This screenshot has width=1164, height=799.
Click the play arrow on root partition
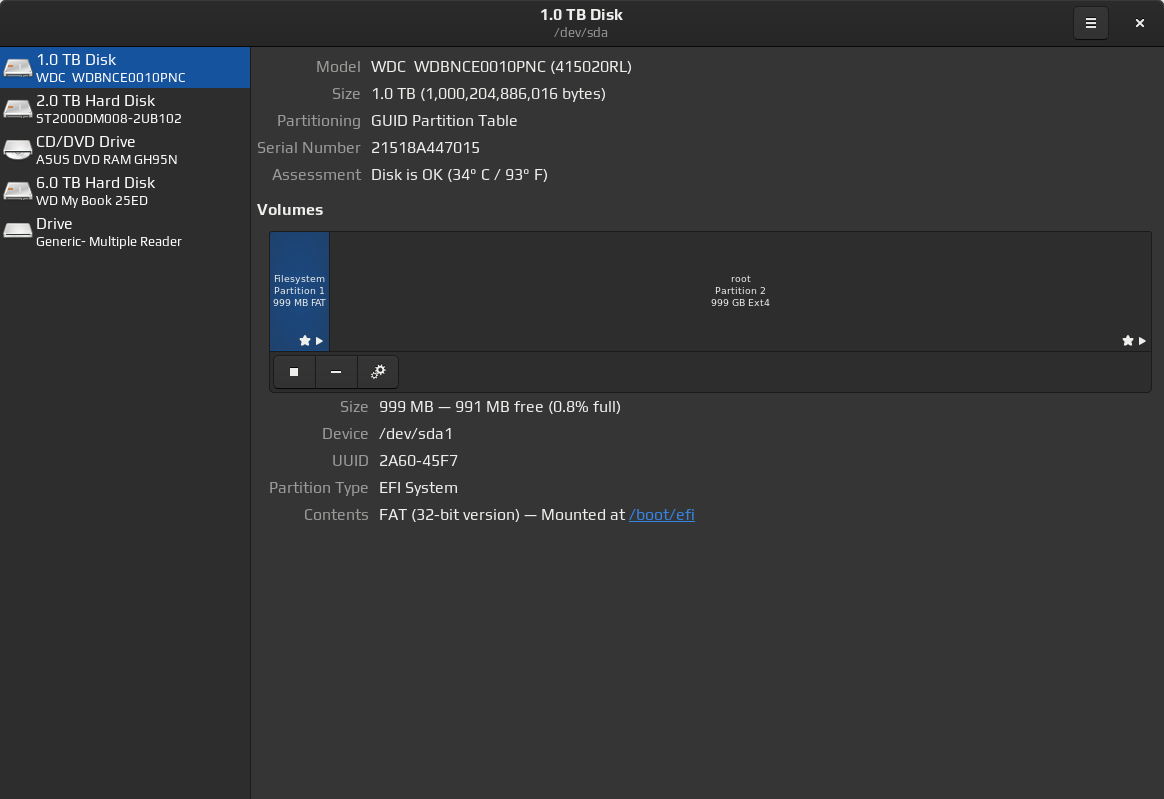pyautogui.click(x=1142, y=341)
